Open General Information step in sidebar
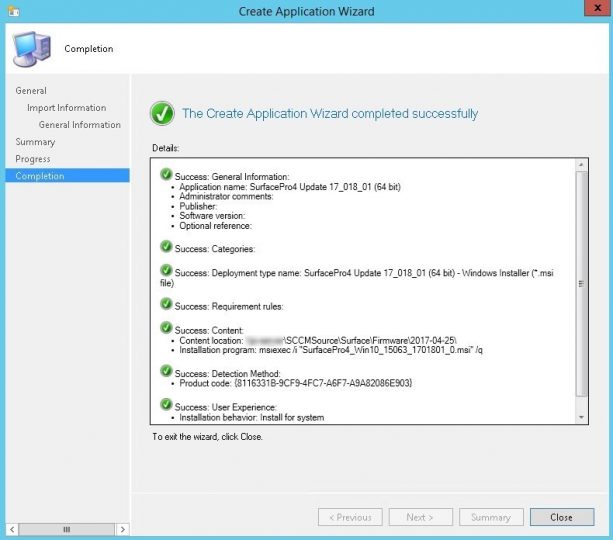Viewport: 613px width, 540px height. (x=80, y=125)
